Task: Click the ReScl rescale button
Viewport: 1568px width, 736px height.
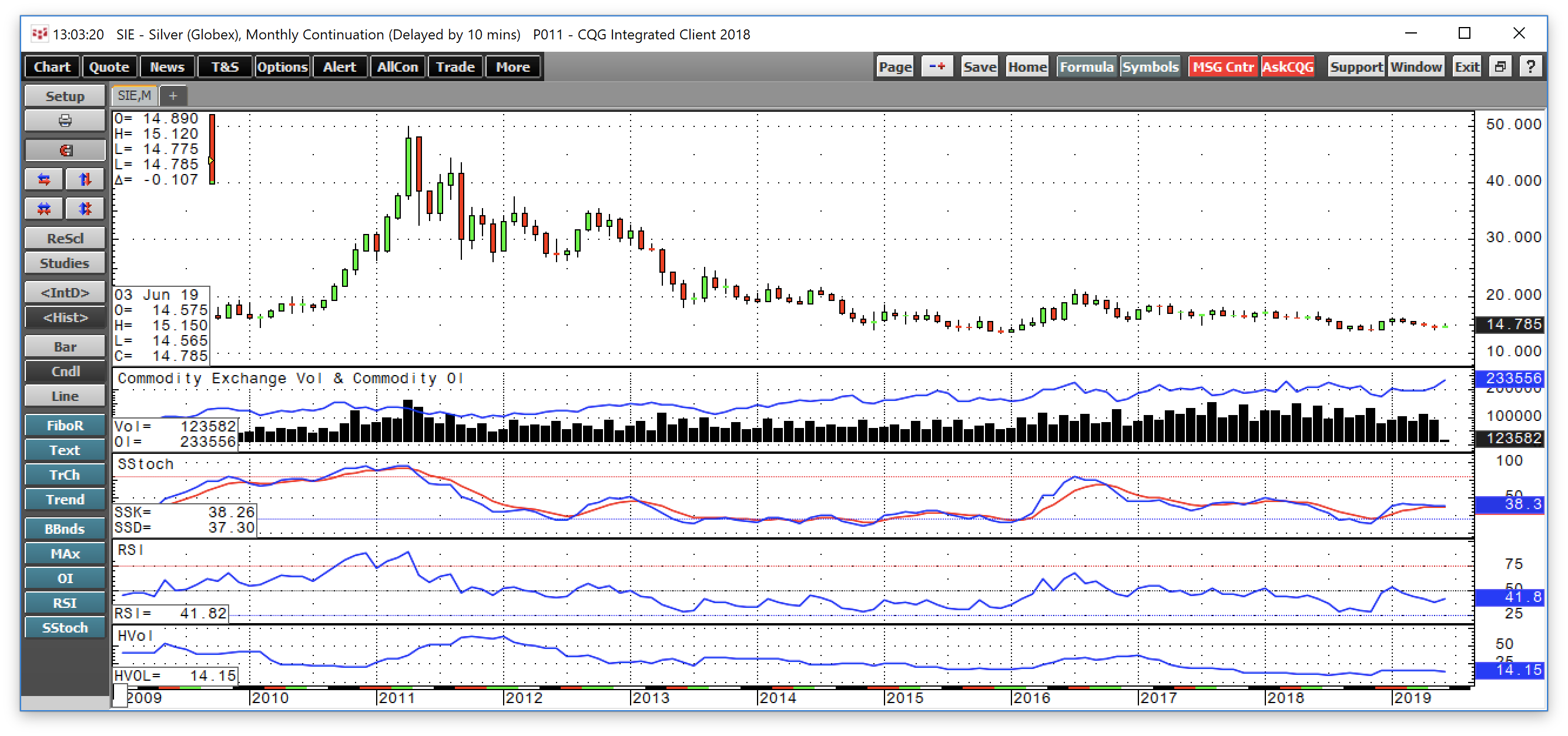Action: coord(65,238)
